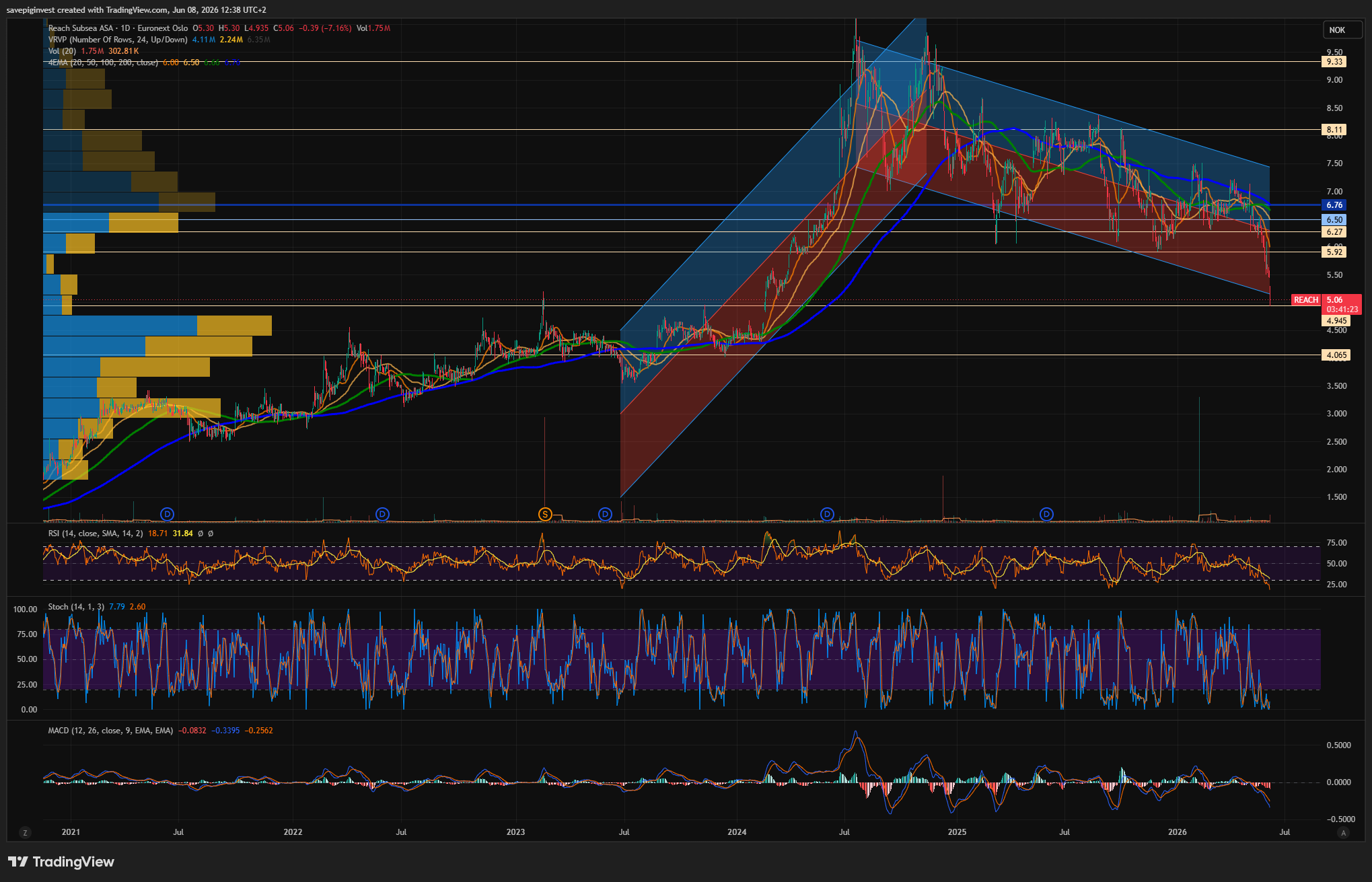Click the 3.000 price axis label

[1336, 414]
